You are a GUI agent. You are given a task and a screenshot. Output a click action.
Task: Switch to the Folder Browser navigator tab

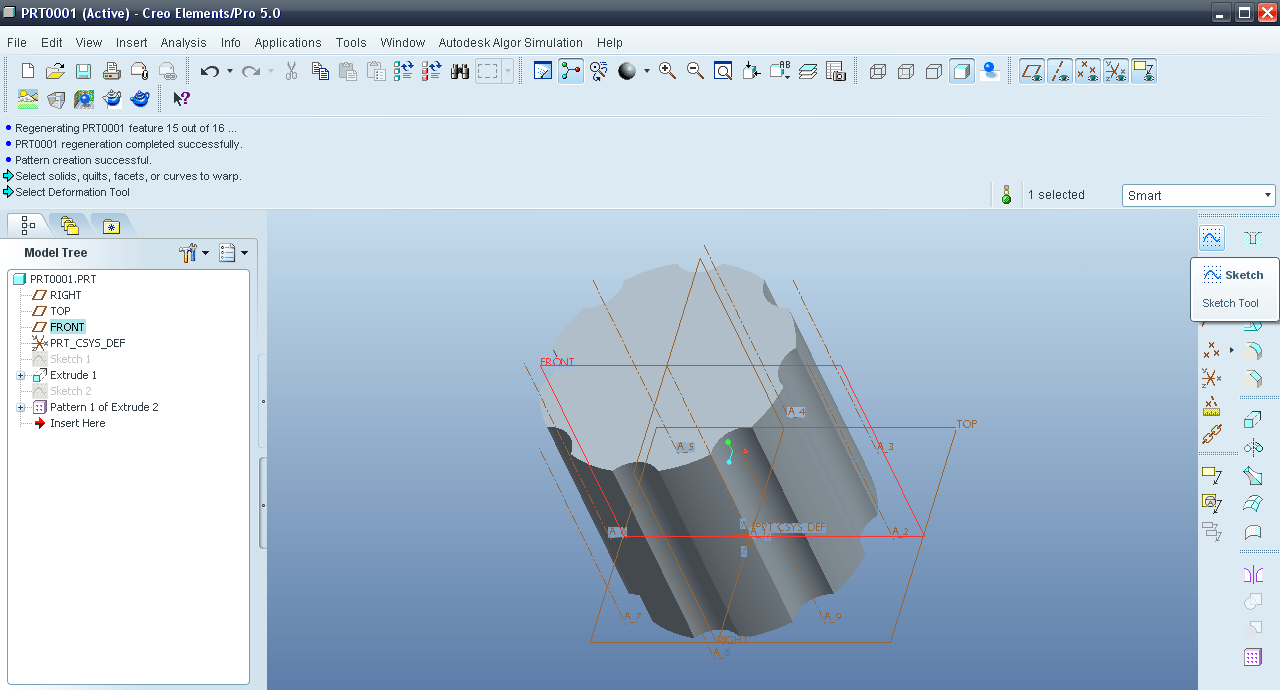point(69,226)
